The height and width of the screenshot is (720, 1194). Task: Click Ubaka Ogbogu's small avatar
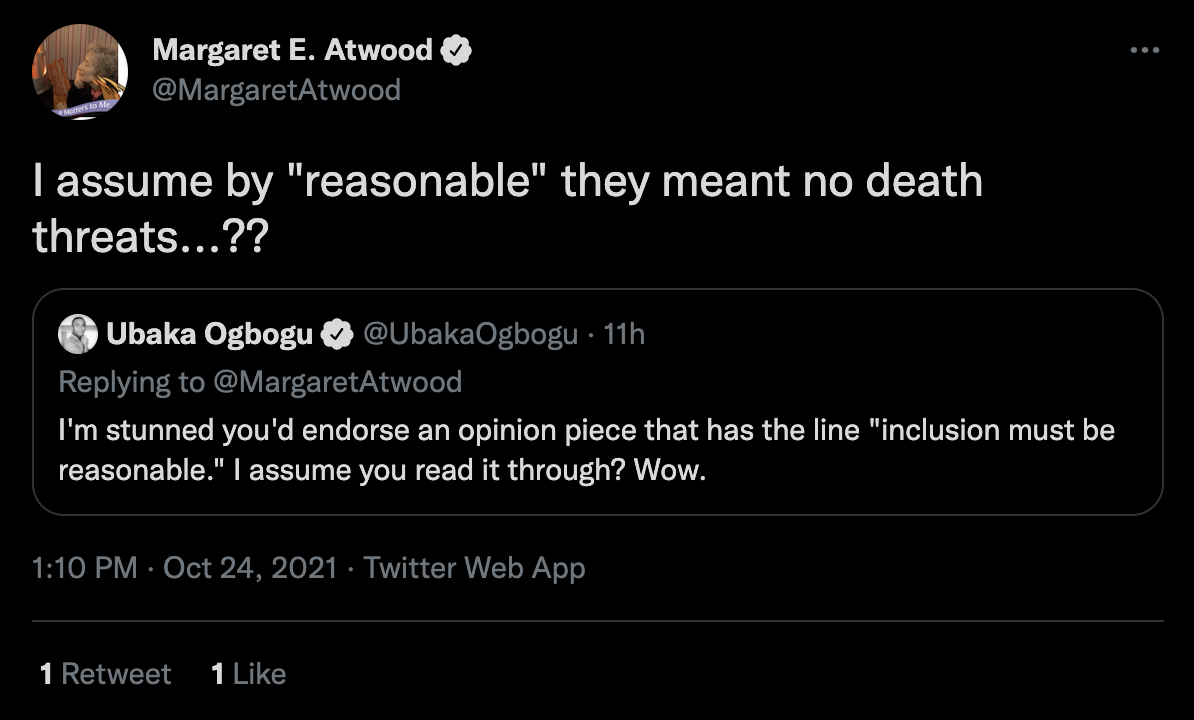coord(78,334)
